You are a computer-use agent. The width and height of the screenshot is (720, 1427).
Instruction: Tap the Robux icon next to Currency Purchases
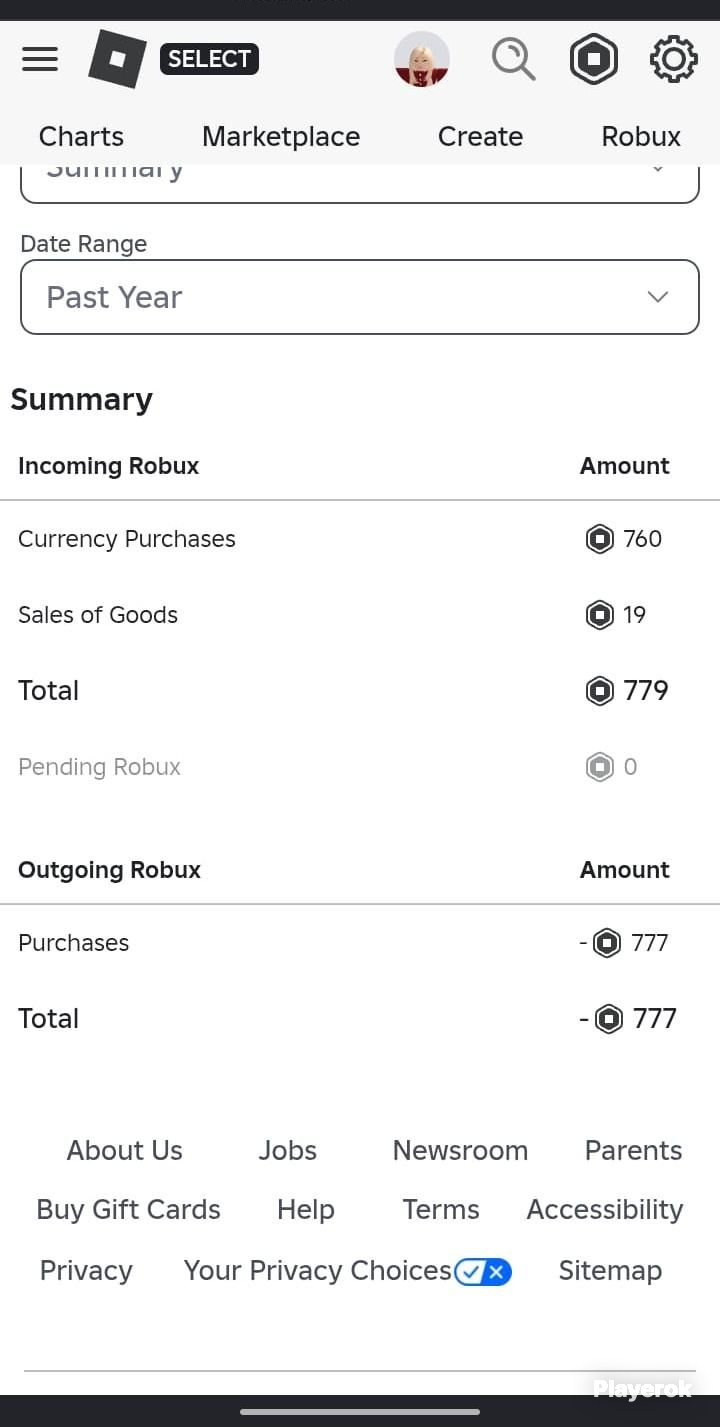pyautogui.click(x=599, y=539)
